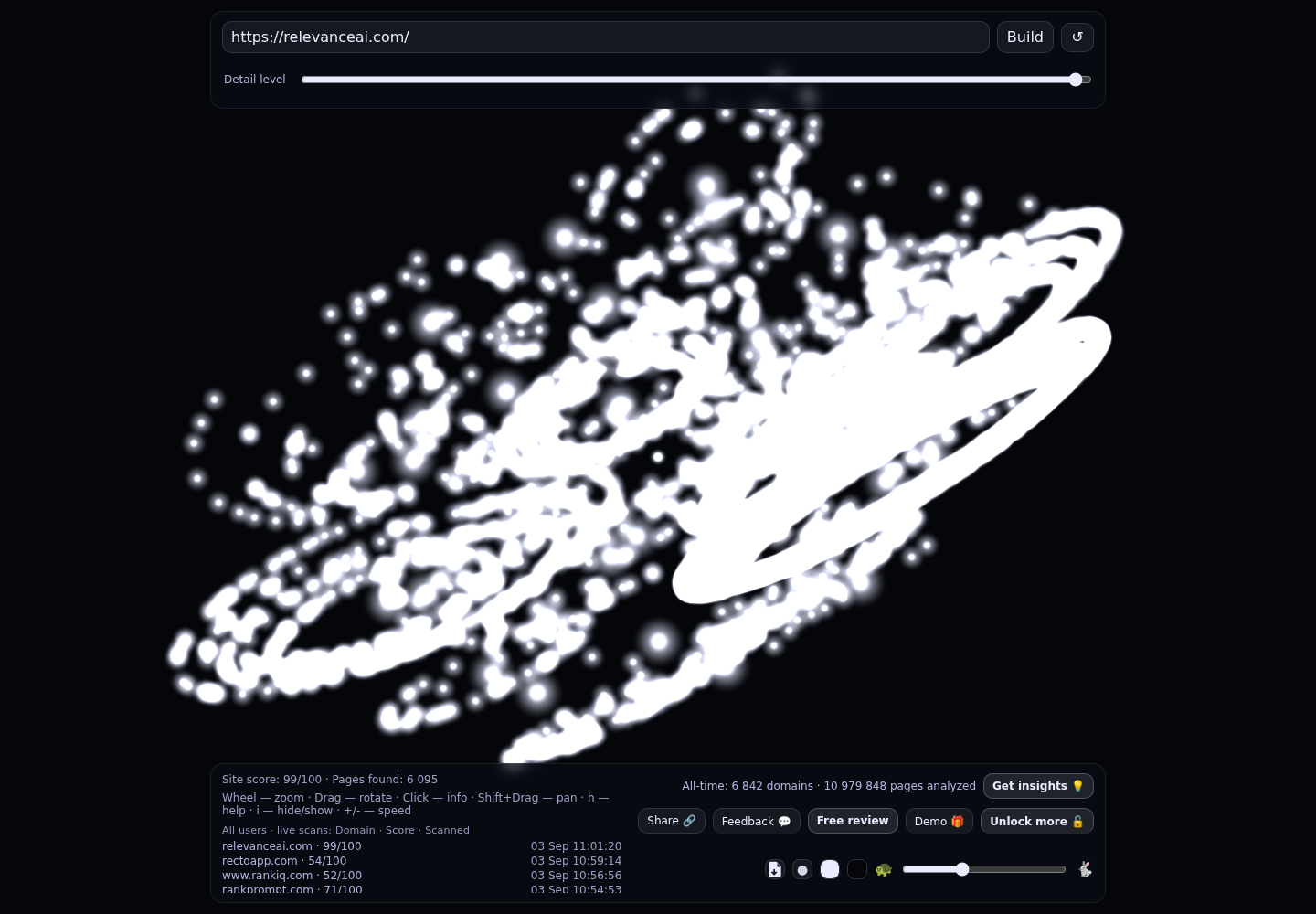Click the reset arrow button beside Build
Screen dimensions: 1316x914
1077,37
